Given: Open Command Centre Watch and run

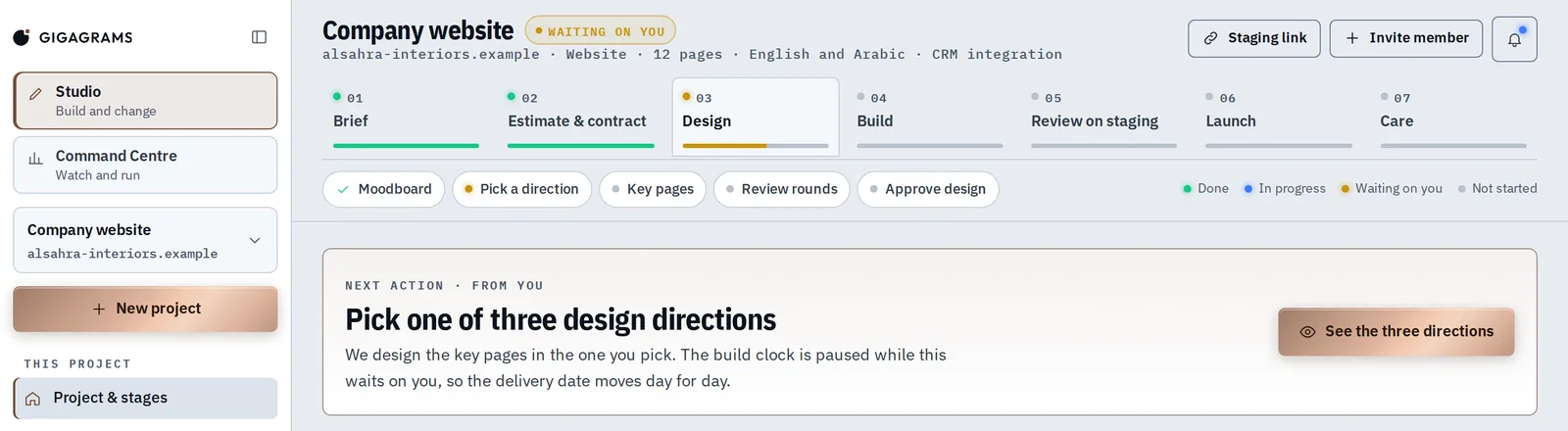Looking at the screenshot, I should tap(145, 165).
